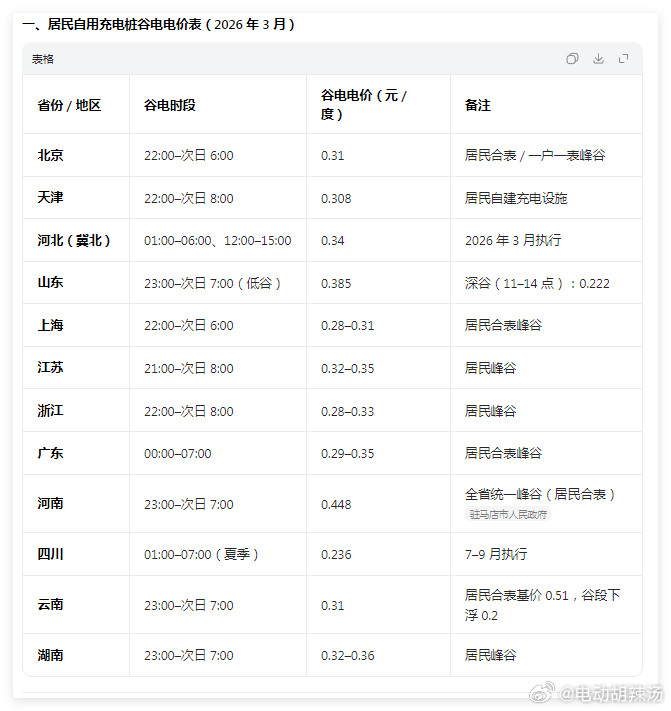Click the 00:00–07:00 time in 广东 row
Image resolution: width=671 pixels, height=711 pixels.
[178, 453]
